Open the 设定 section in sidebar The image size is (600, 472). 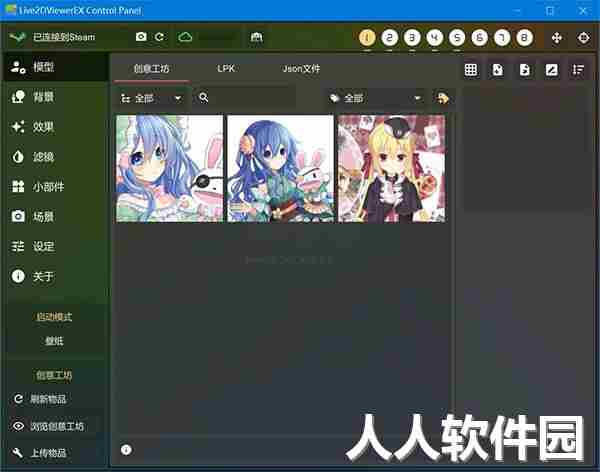point(55,246)
